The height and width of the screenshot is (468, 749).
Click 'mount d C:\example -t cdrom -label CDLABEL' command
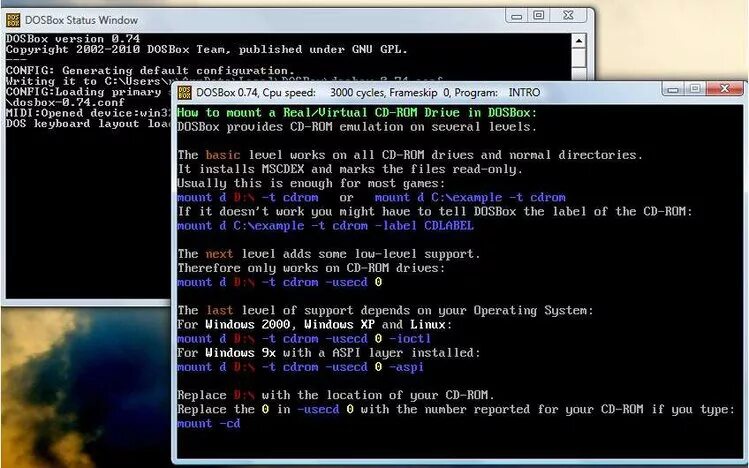(x=325, y=225)
